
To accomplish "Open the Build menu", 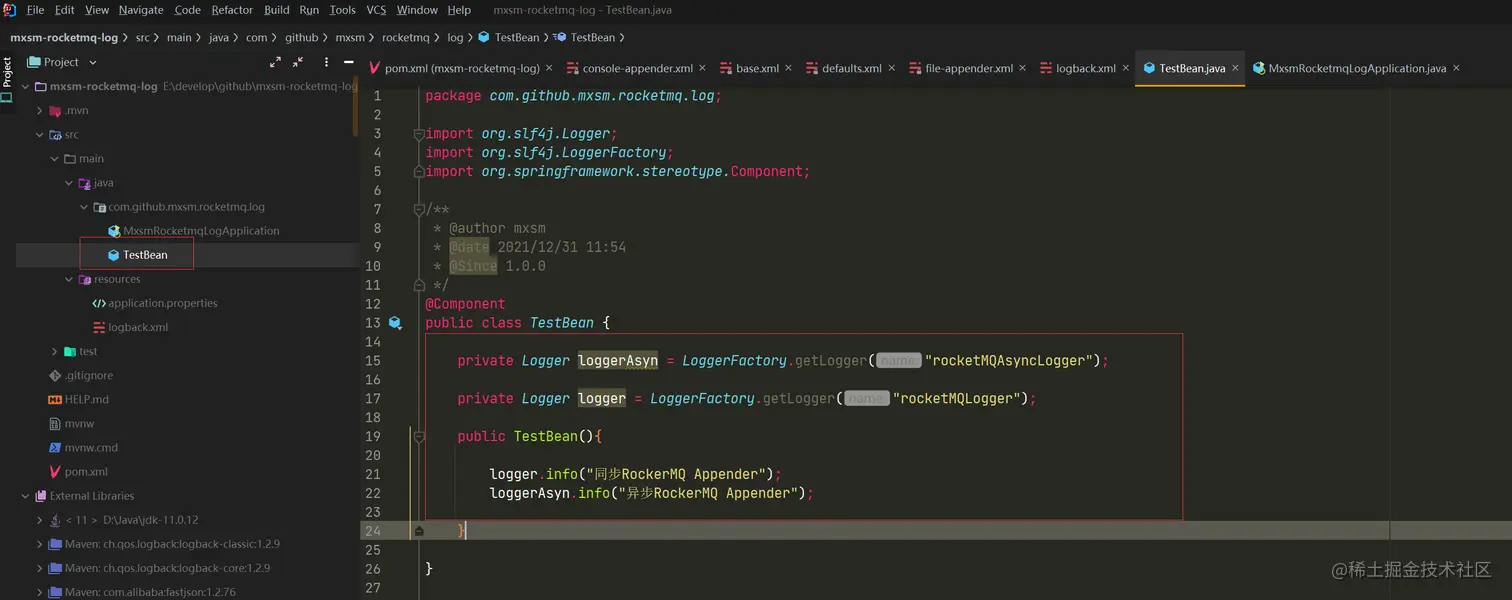I will [277, 10].
